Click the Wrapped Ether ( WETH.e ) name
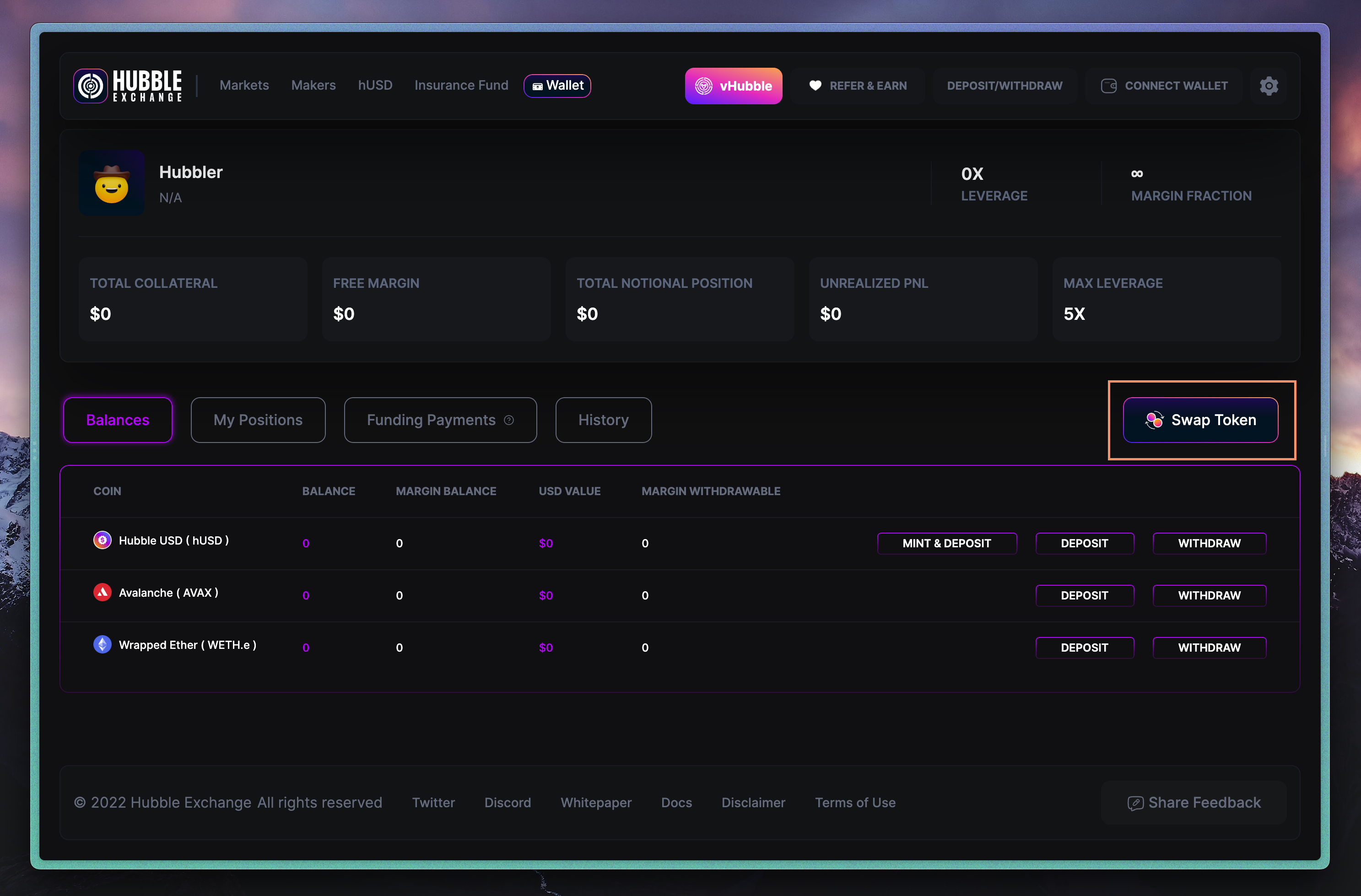Screen dimensions: 1361x896 click(x=188, y=645)
